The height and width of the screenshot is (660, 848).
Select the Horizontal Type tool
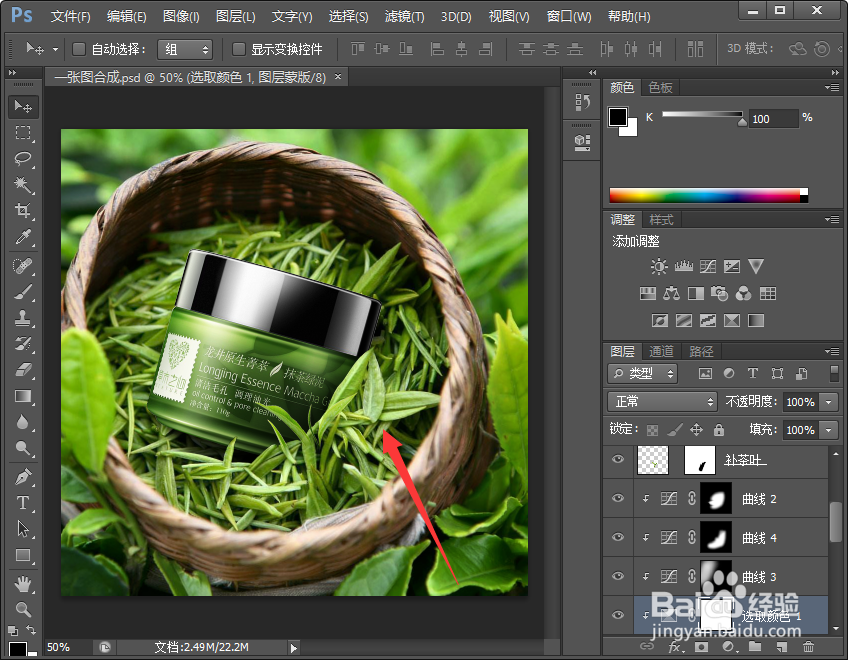point(23,503)
